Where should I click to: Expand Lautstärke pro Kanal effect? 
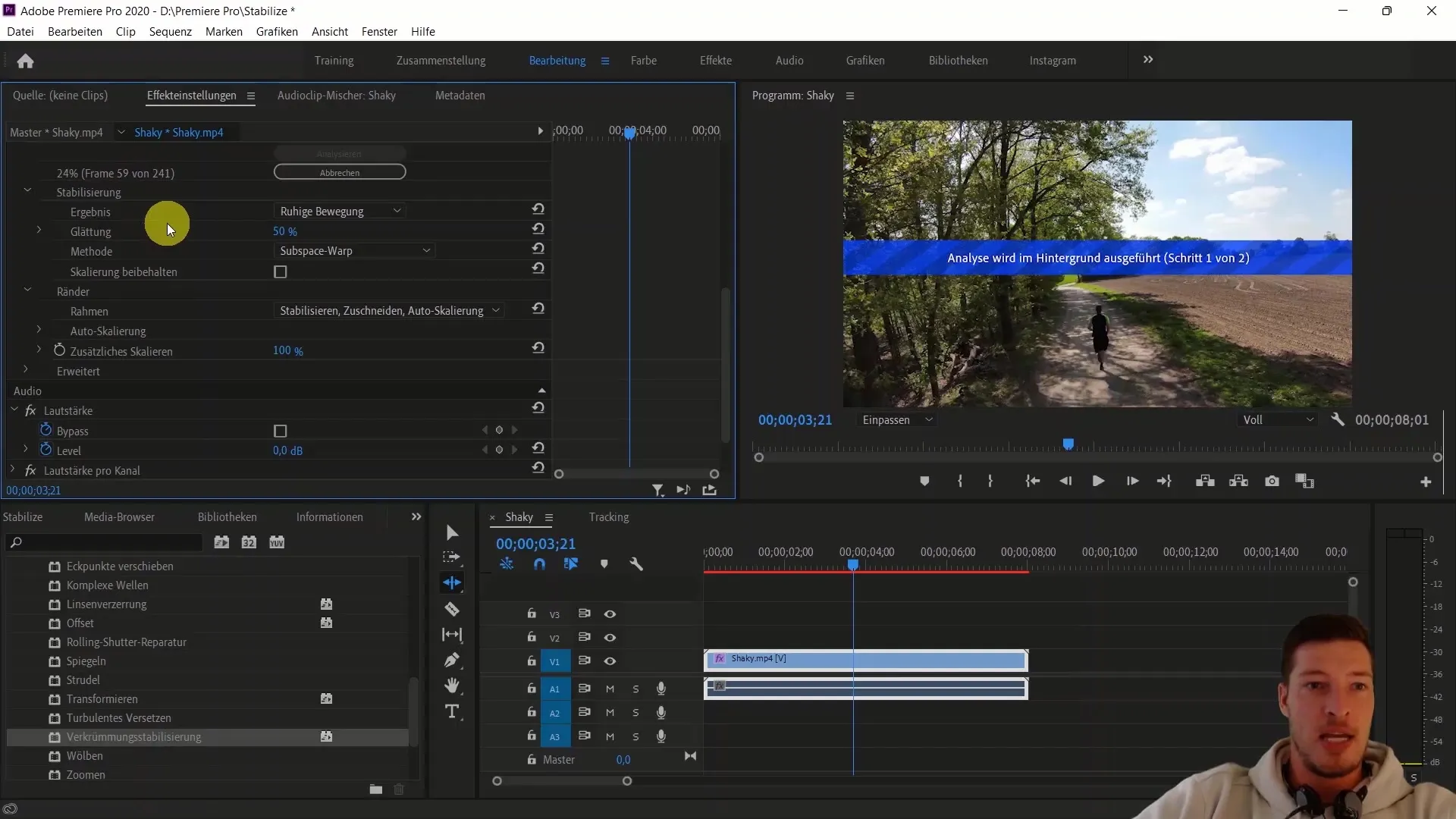point(13,469)
